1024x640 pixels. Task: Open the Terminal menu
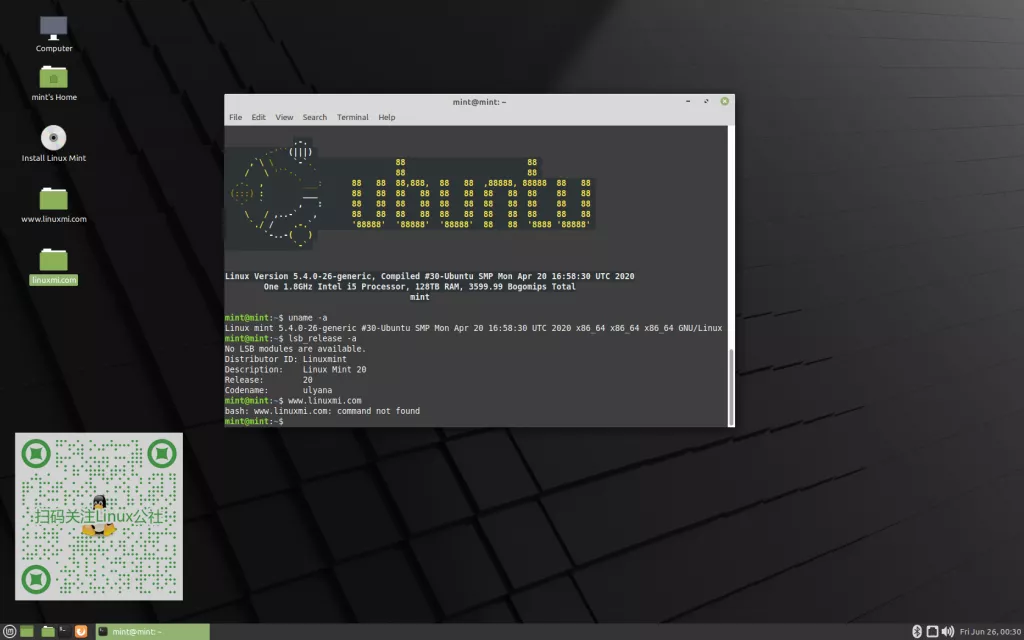(353, 118)
